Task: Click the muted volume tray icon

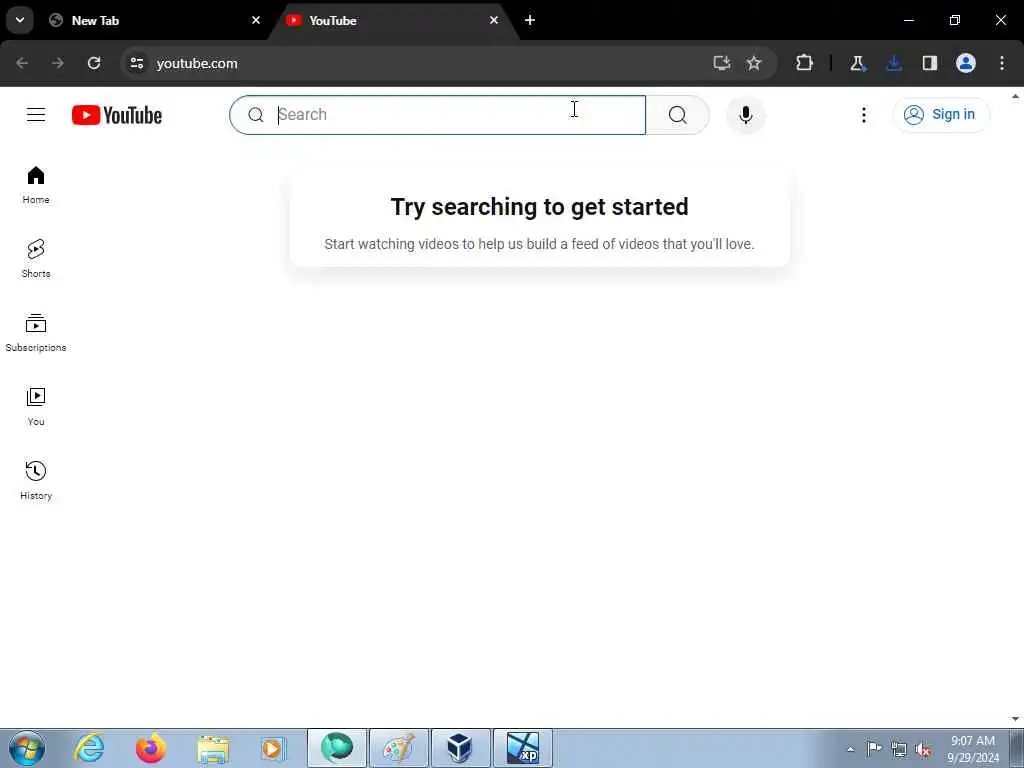Action: coord(923,749)
